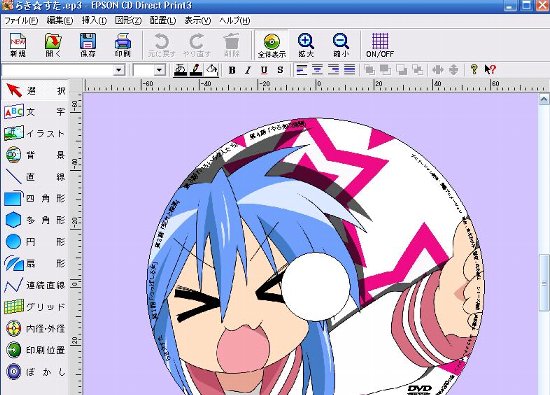Viewport: 550px width, 395px height.
Task: Open the 背景 background tool
Action: coord(34,155)
